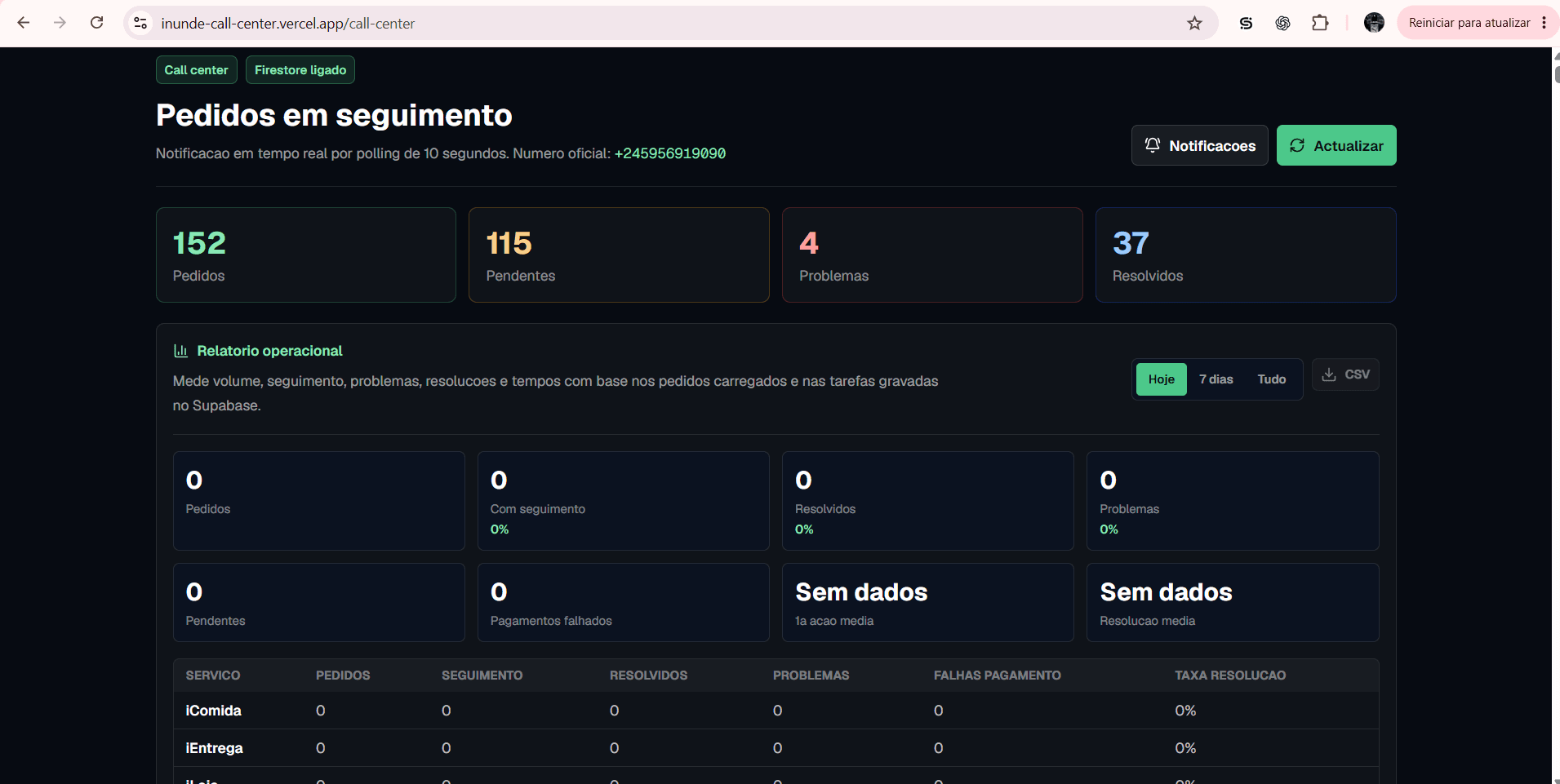
Task: Click the PEDIDOS column header
Action: coord(343,675)
